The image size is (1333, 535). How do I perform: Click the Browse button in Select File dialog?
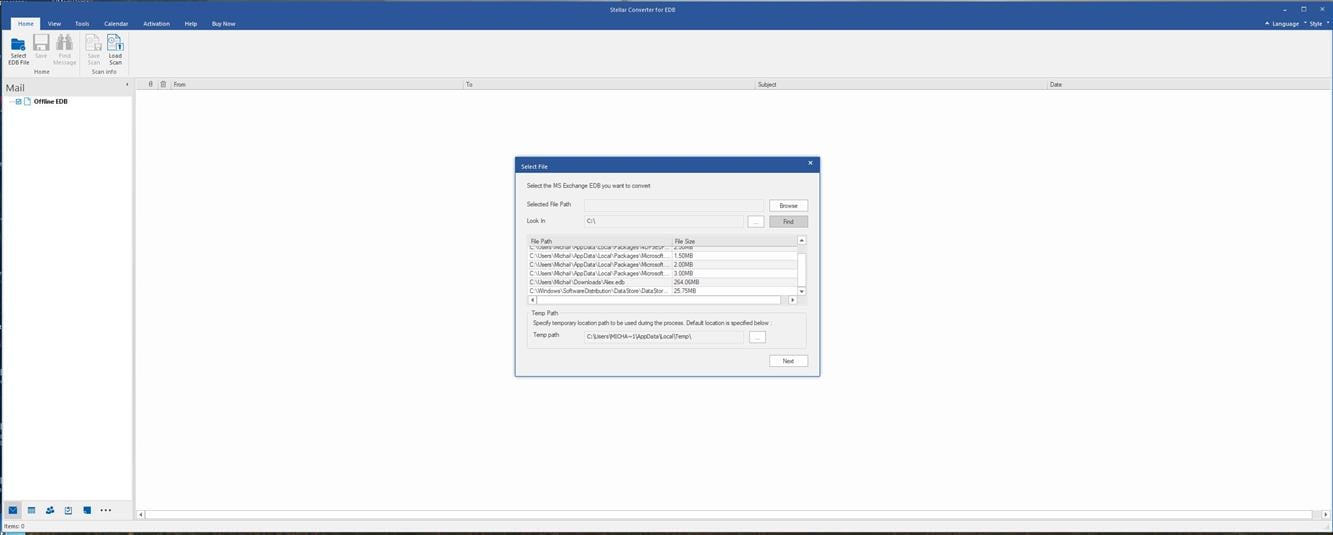(x=788, y=205)
